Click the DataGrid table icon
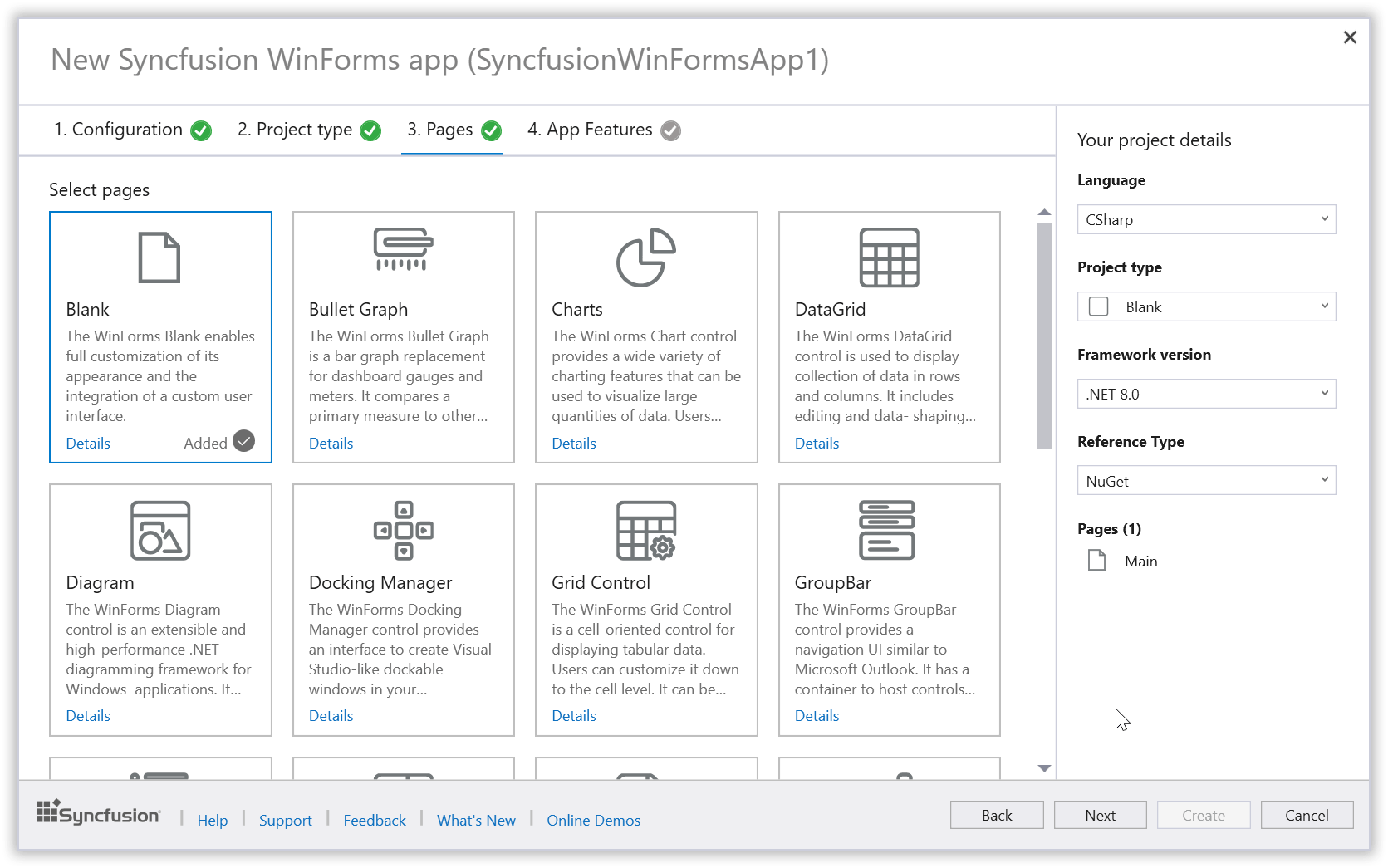 click(x=889, y=257)
